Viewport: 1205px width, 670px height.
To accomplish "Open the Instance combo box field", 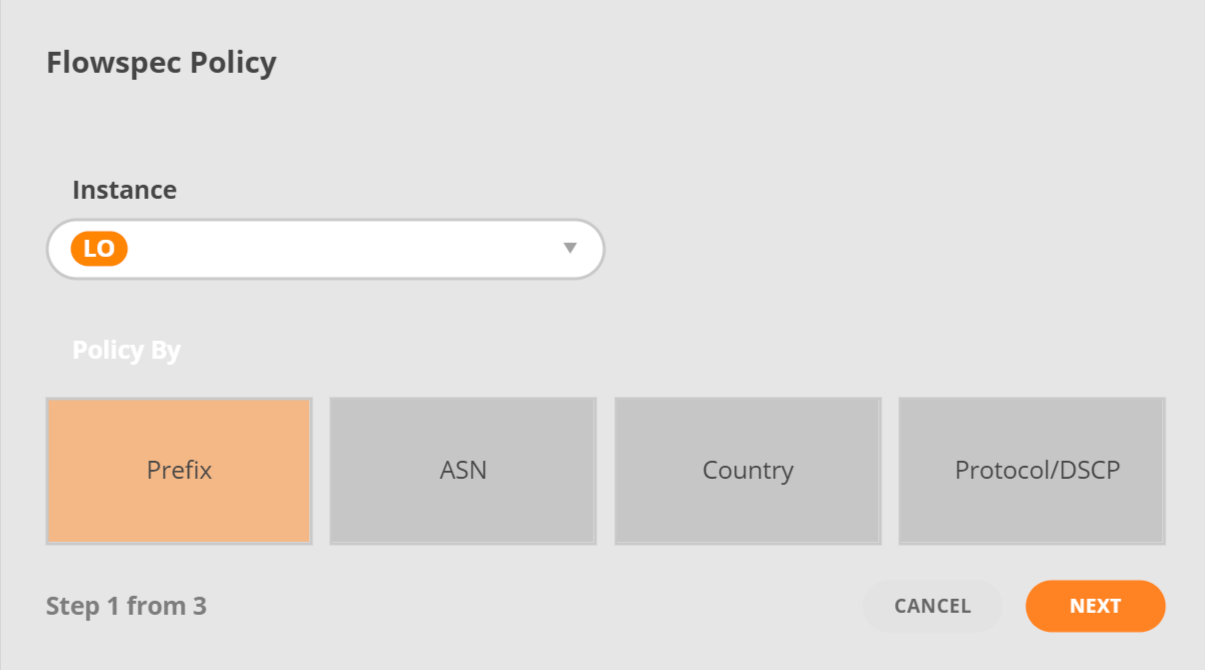I will pos(325,249).
